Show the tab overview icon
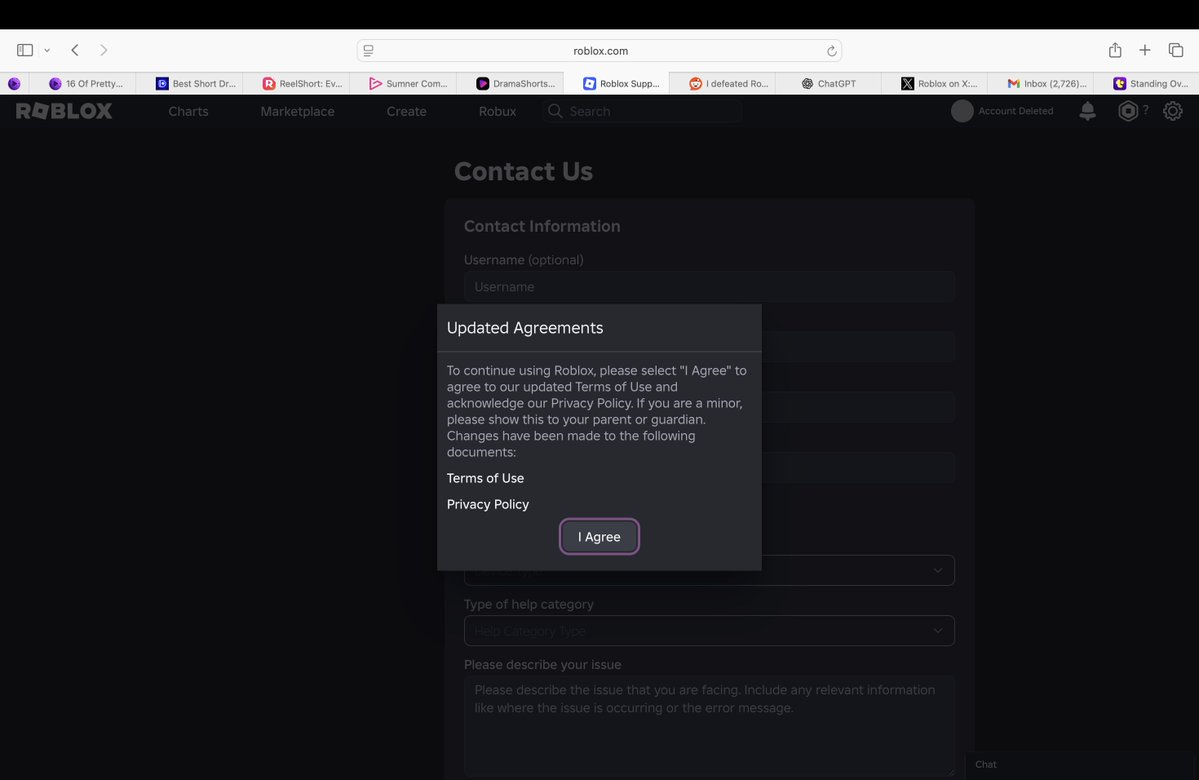The width and height of the screenshot is (1199, 780). point(1175,50)
